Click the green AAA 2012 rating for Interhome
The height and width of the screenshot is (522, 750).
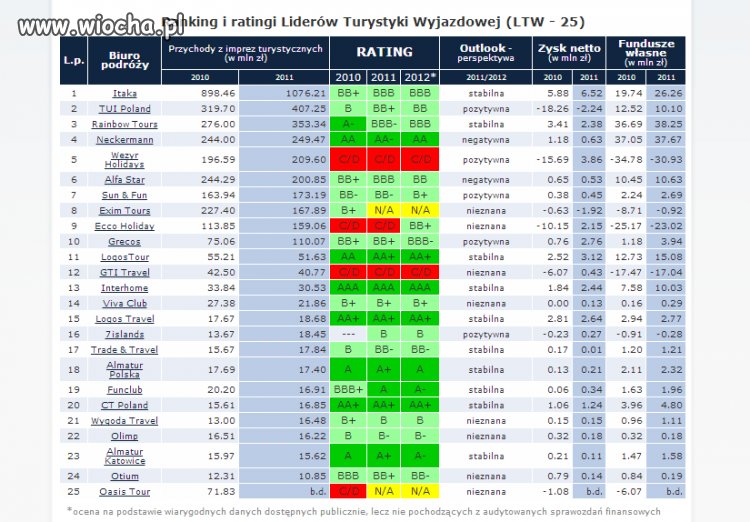(420, 288)
